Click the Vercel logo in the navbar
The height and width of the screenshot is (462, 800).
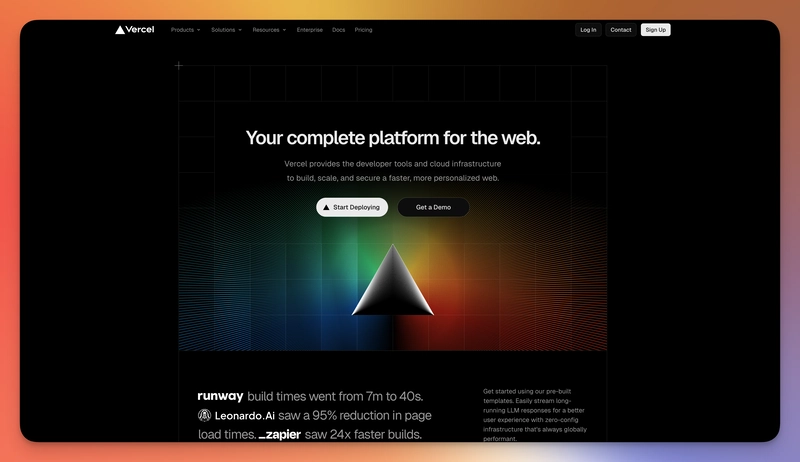(x=135, y=30)
